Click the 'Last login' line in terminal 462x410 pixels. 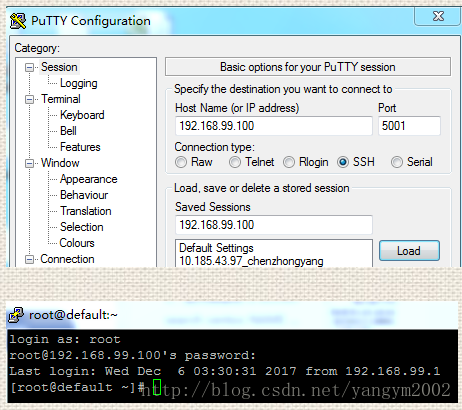(225, 371)
